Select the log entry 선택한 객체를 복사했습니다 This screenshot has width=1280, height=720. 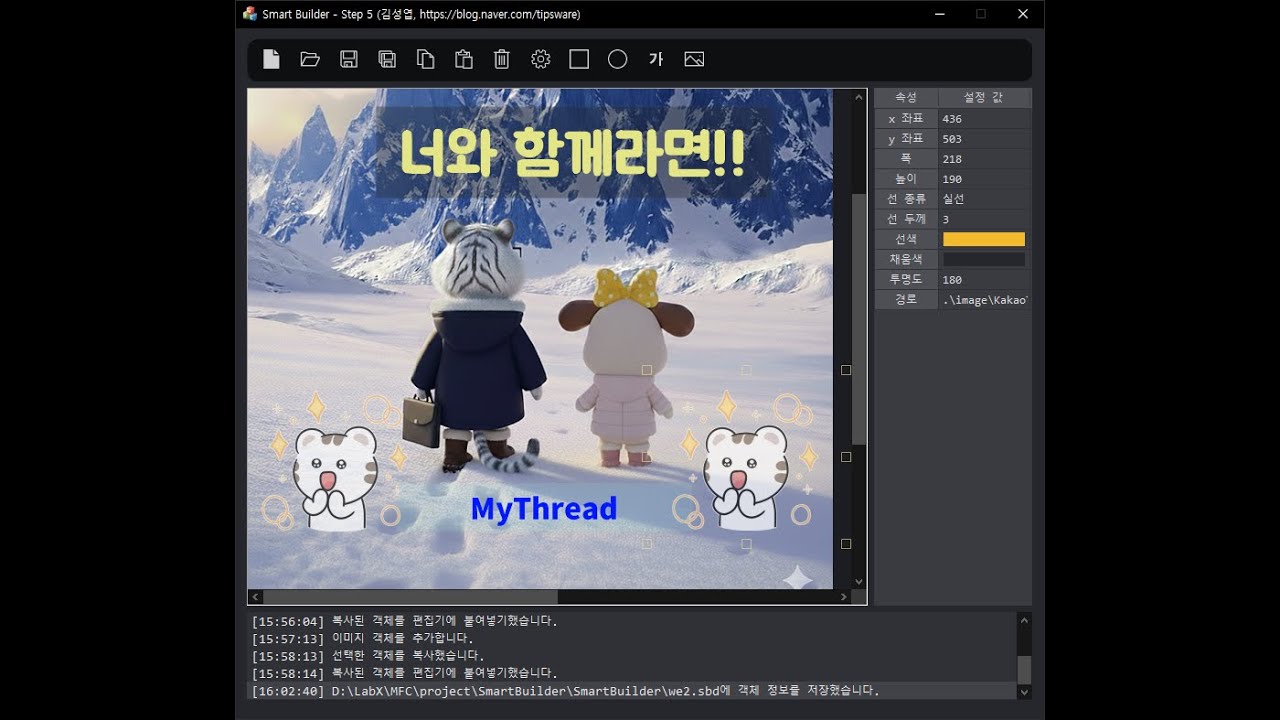(x=632, y=656)
